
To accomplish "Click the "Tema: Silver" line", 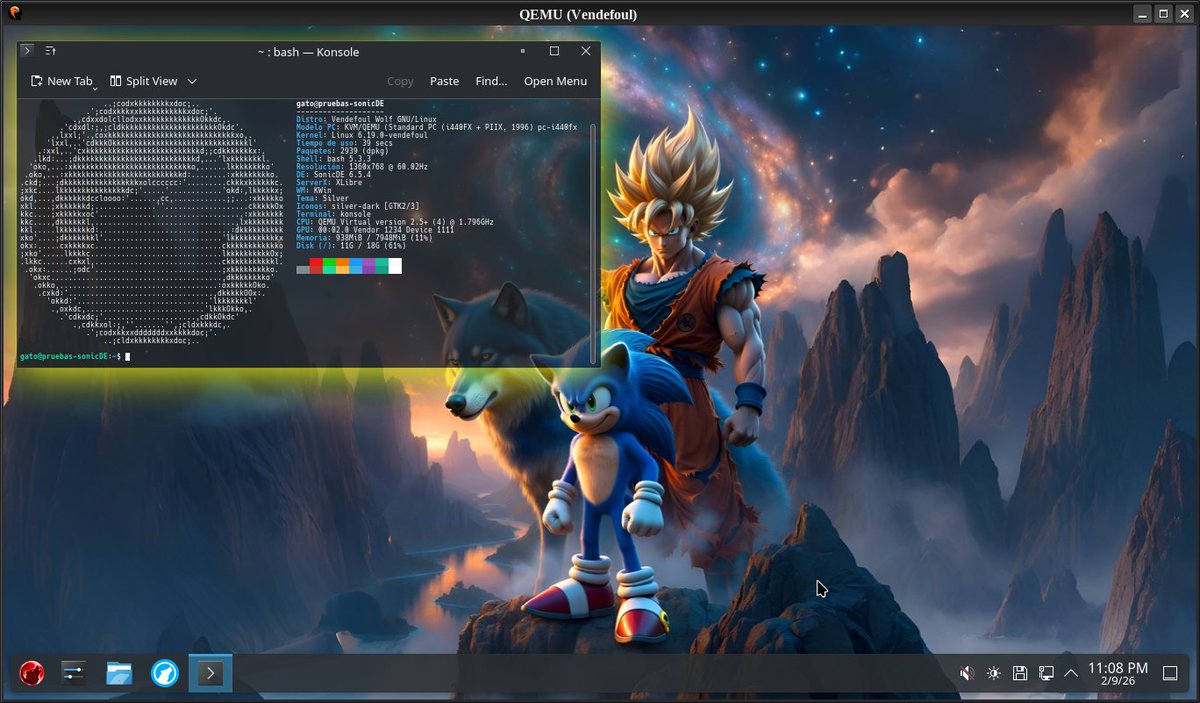I will tap(322, 199).
